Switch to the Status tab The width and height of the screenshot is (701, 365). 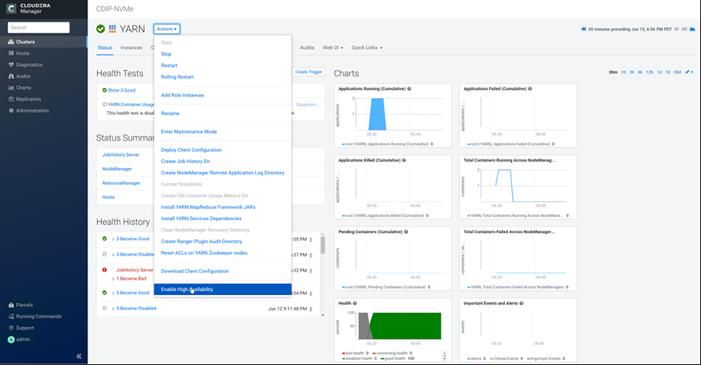pos(105,48)
